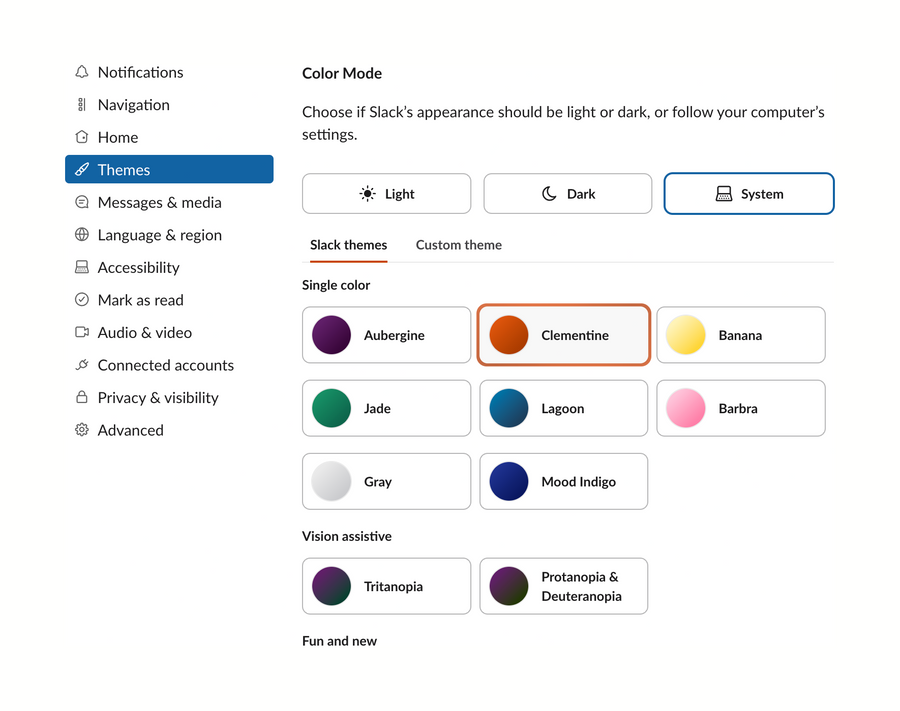
Task: Open the Slack themes tab
Action: (x=348, y=245)
